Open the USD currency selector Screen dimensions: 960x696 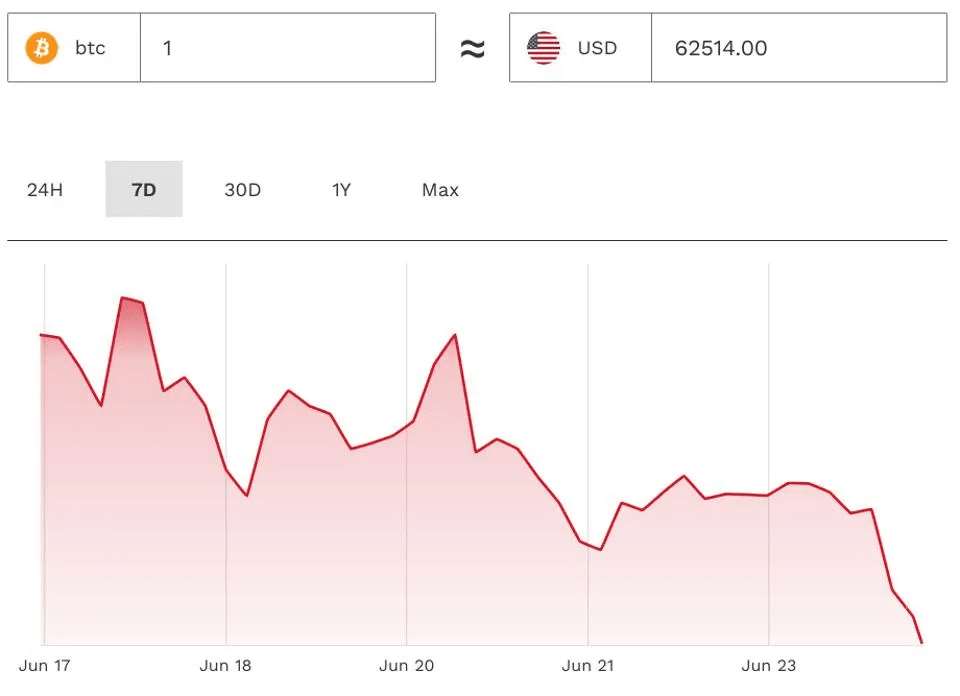(580, 48)
